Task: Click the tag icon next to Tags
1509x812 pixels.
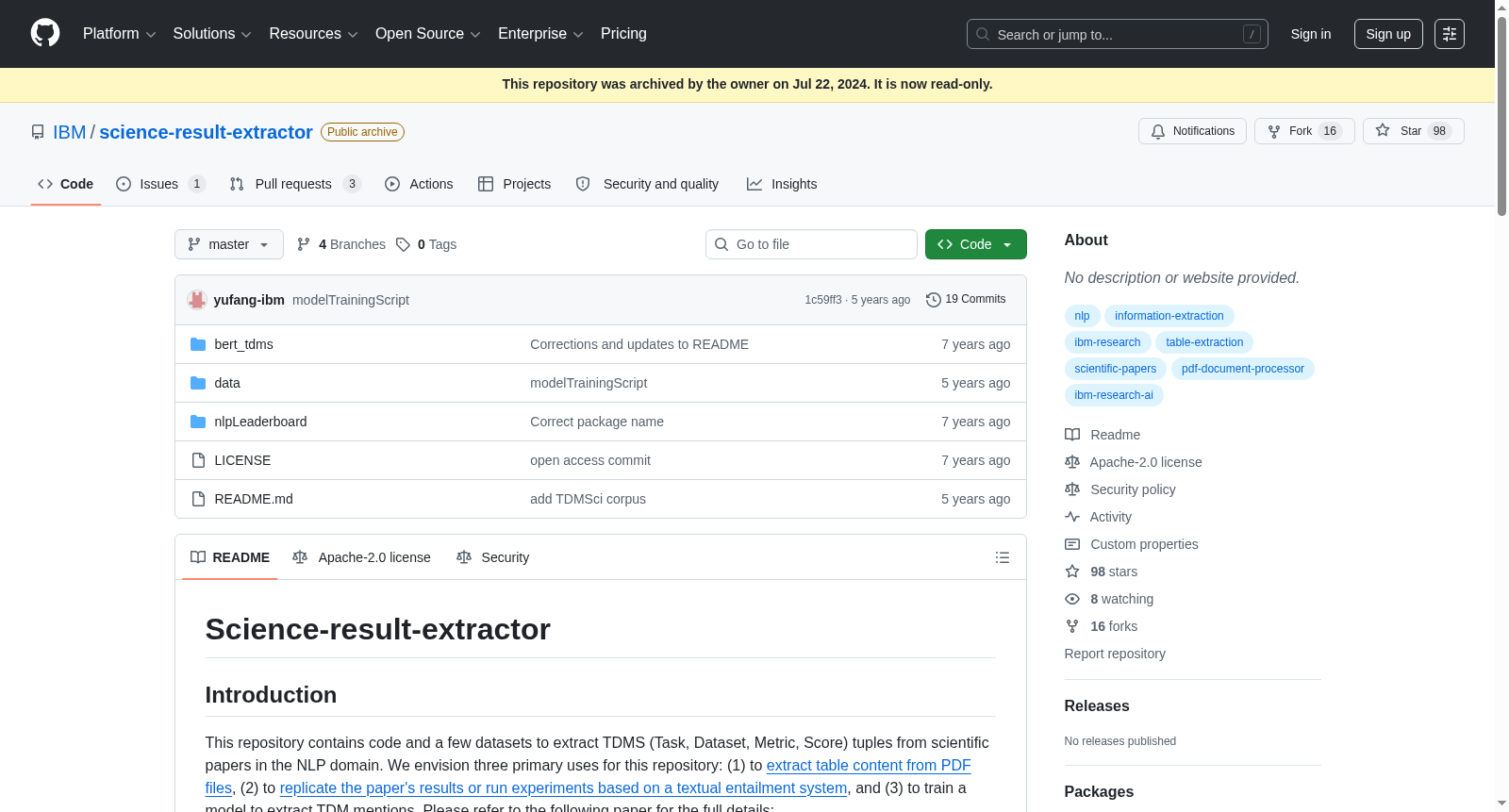Action: click(x=403, y=244)
